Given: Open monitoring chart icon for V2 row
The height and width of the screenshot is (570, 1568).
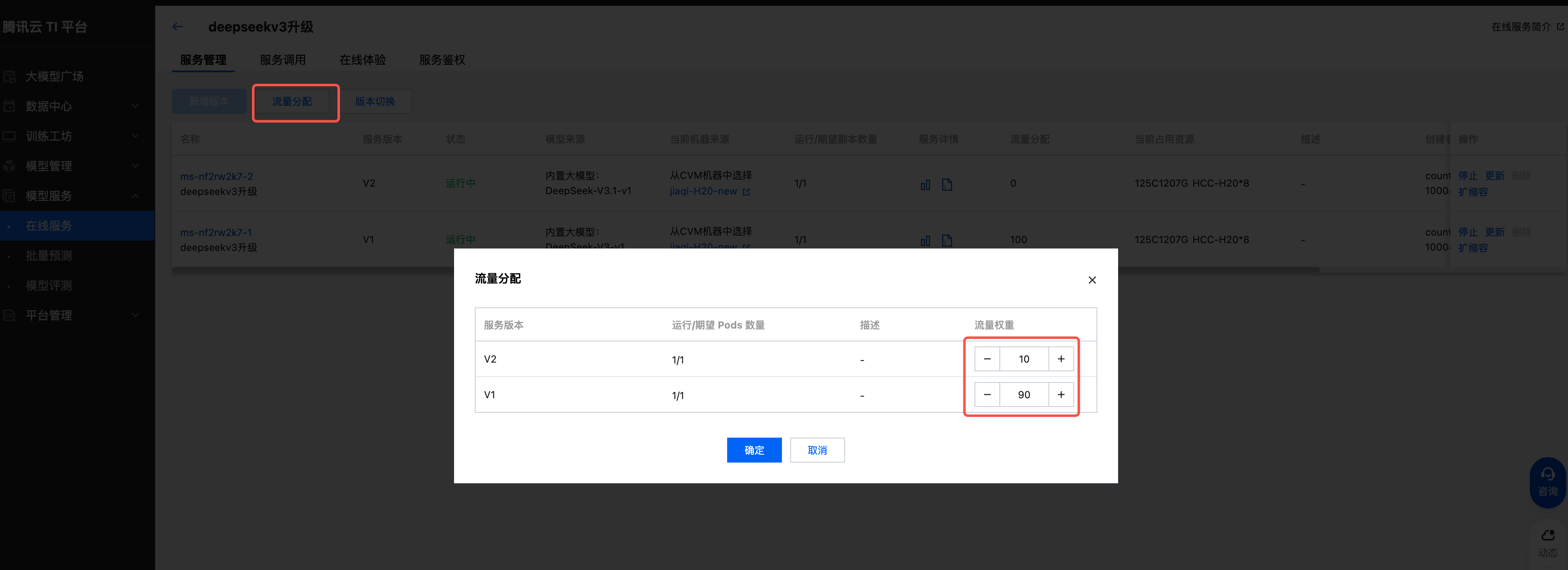Looking at the screenshot, I should [925, 184].
